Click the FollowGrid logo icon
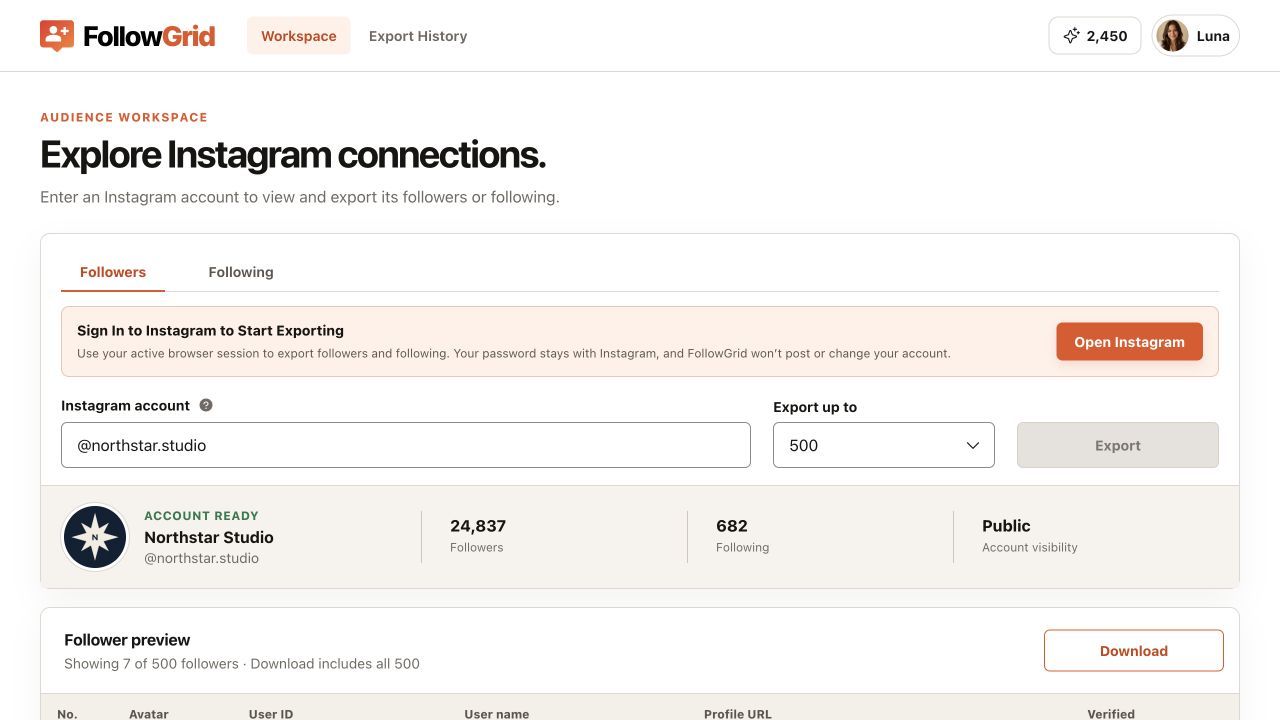Image resolution: width=1280 pixels, height=720 pixels. pyautogui.click(x=57, y=36)
